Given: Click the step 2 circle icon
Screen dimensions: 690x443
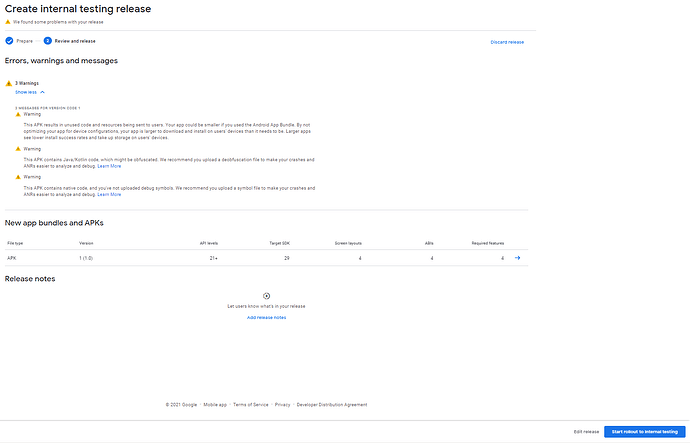Looking at the screenshot, I should coord(47,41).
